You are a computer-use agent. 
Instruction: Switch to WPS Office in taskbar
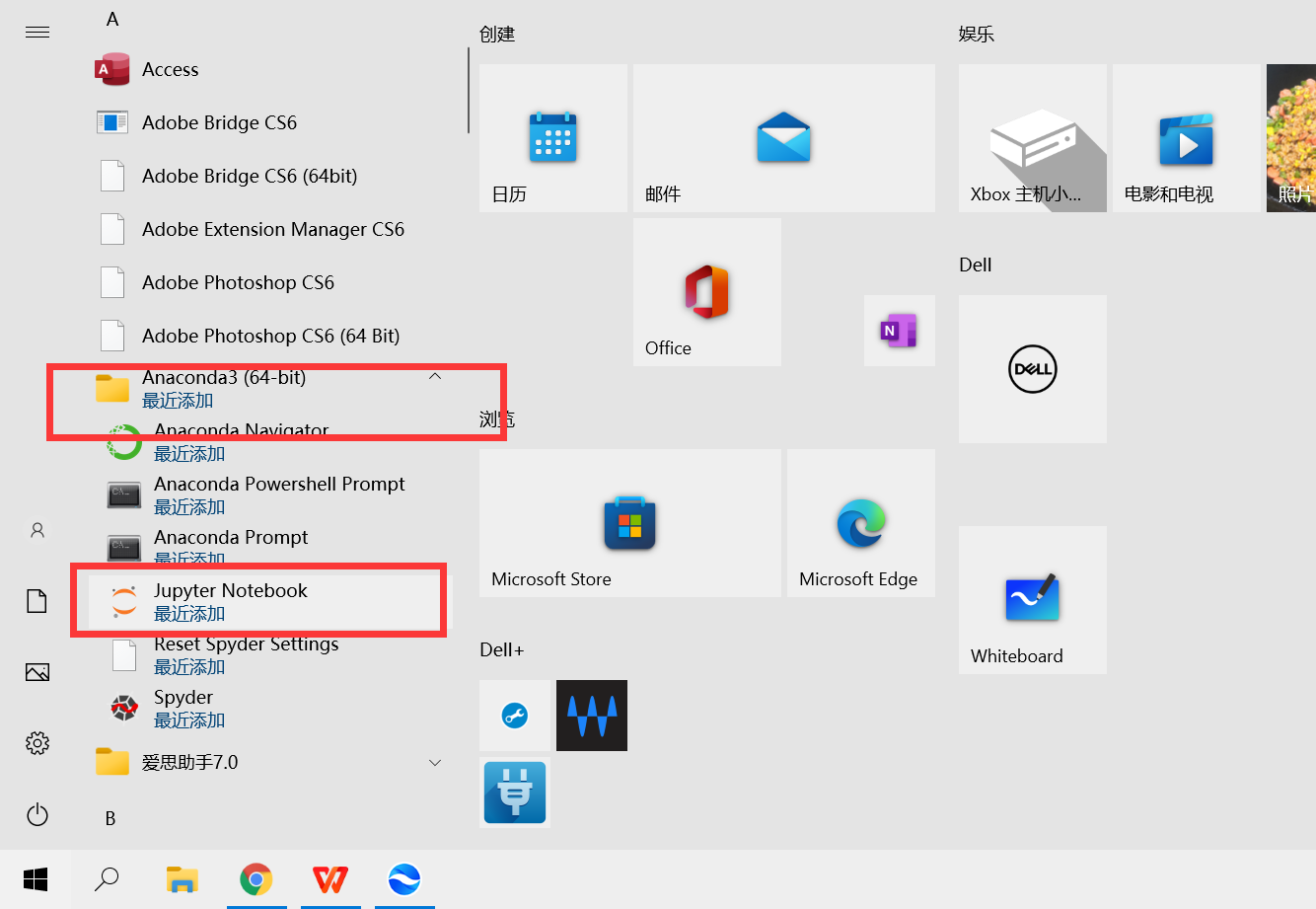pyautogui.click(x=330, y=878)
